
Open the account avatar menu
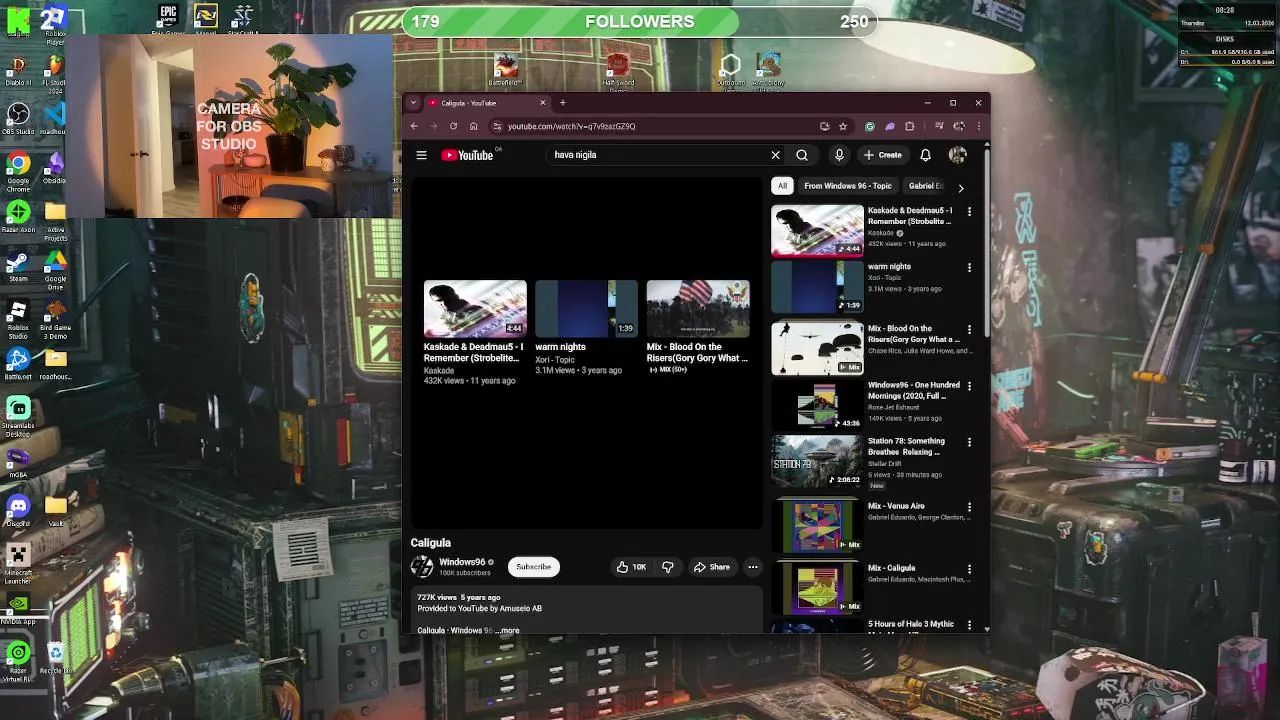[958, 155]
